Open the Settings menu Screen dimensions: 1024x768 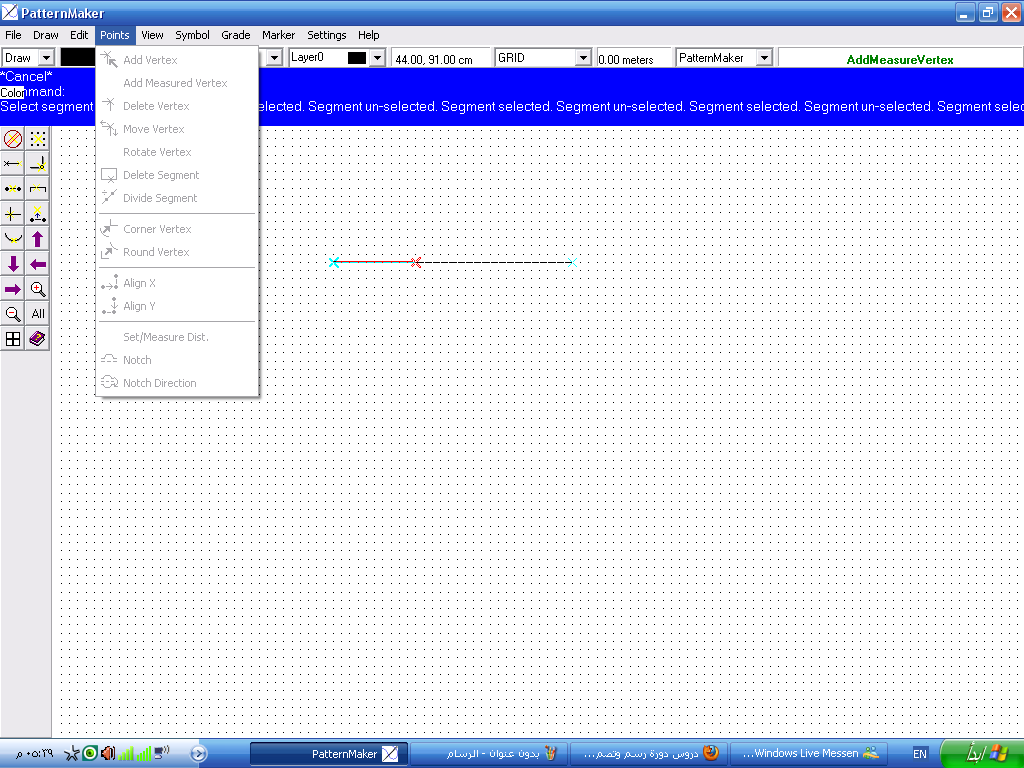click(326, 35)
